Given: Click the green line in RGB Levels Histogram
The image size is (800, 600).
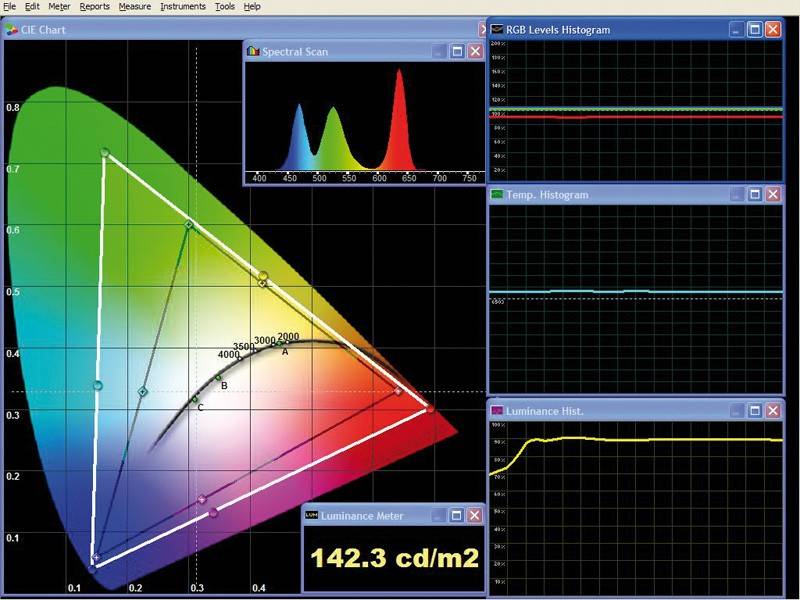Looking at the screenshot, I should point(636,109).
